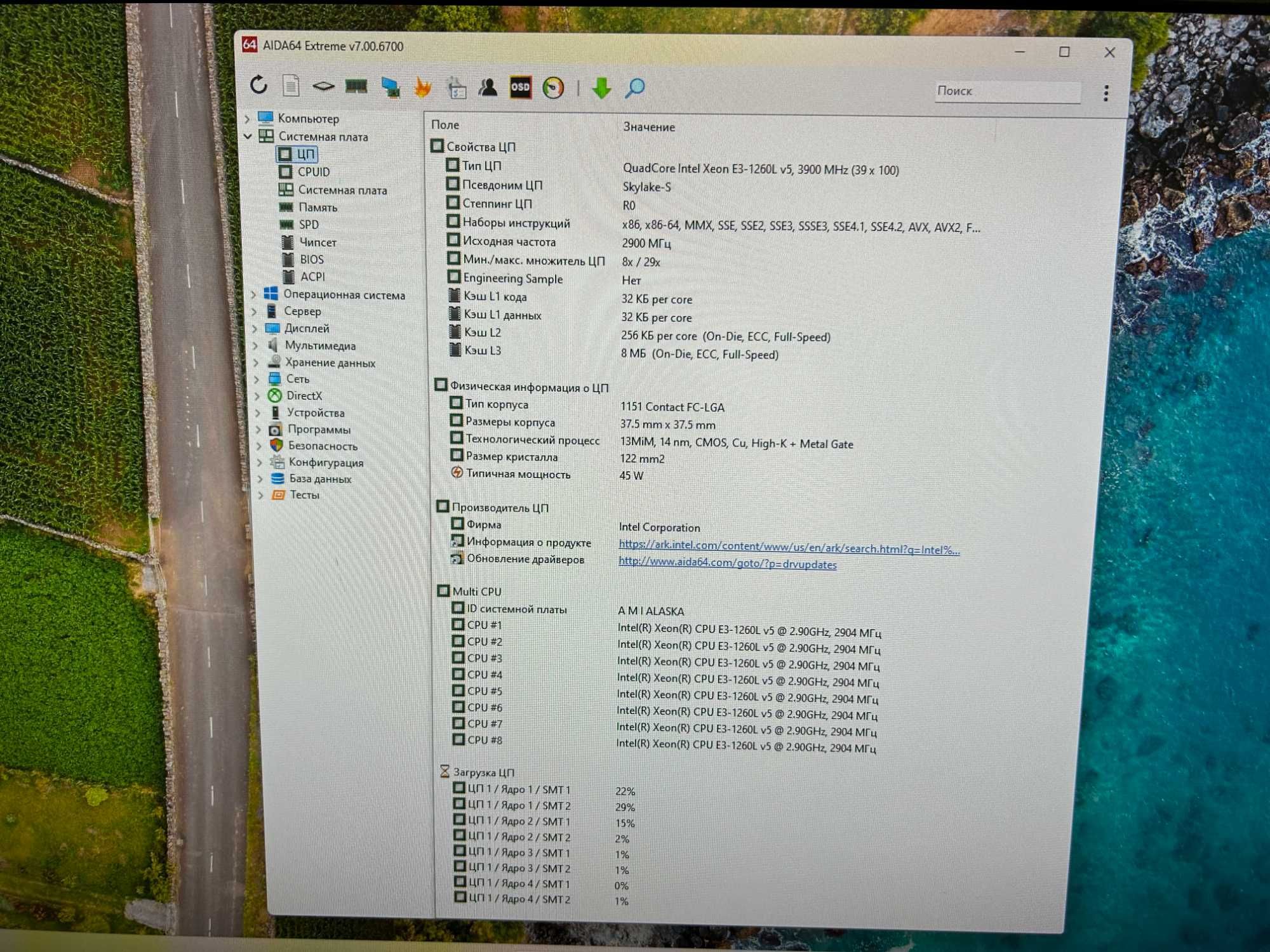Screen dimensions: 1270x952
Task: Select Конфигурация in the tree
Action: pos(317,463)
